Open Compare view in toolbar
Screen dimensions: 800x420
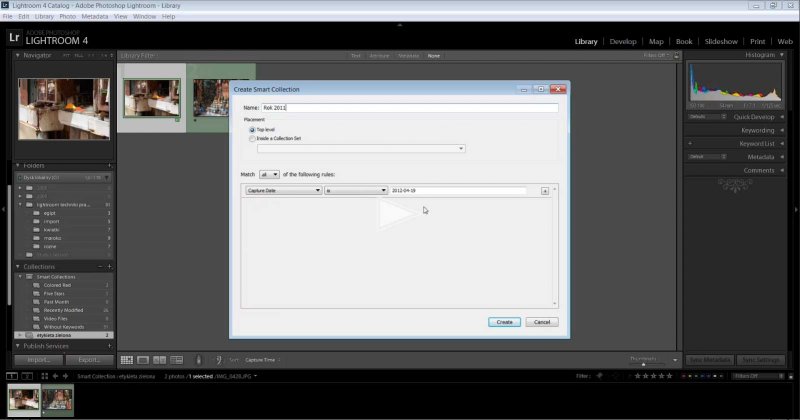pos(159,360)
